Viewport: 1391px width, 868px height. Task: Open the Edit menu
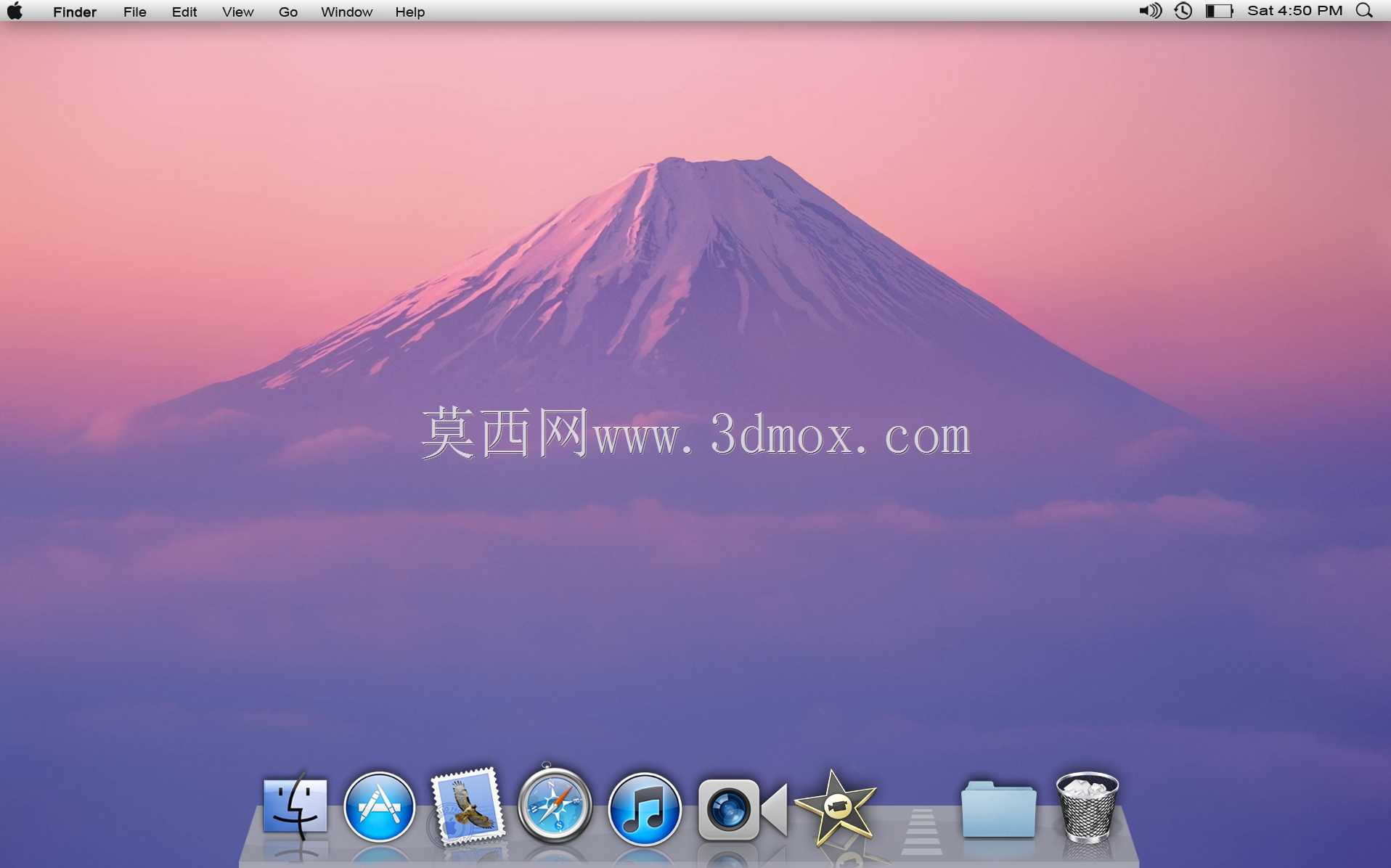[x=184, y=12]
